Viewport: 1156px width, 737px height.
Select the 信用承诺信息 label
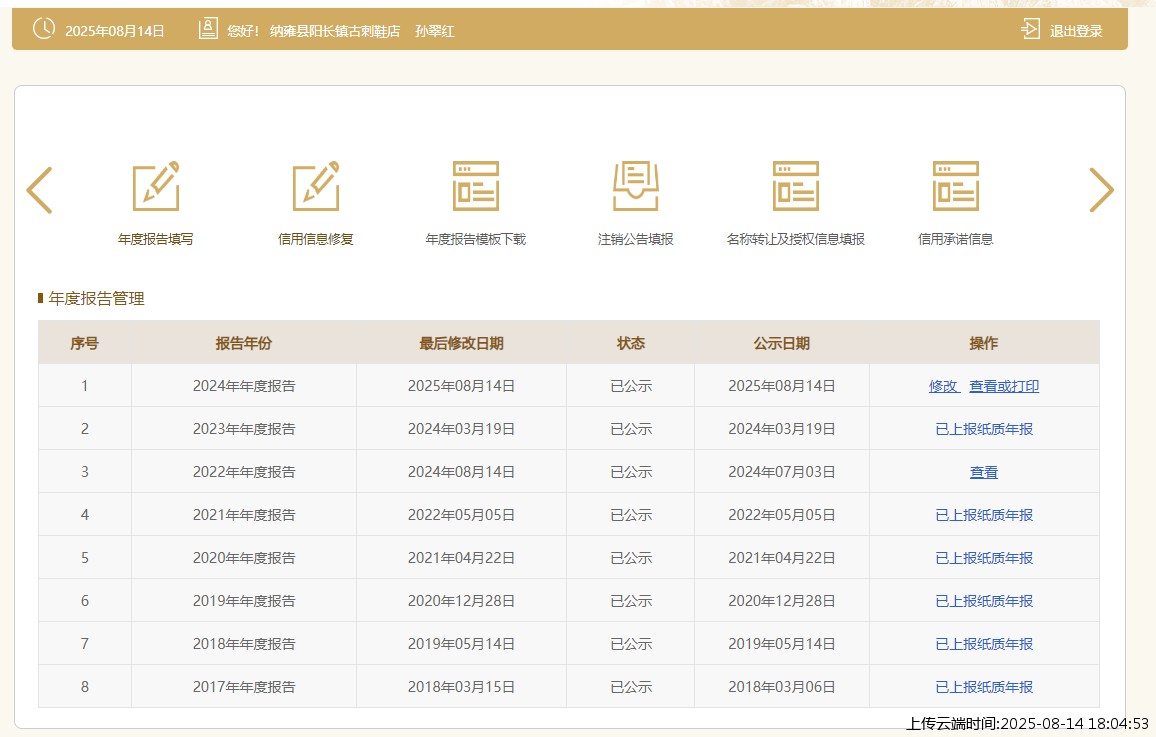955,239
